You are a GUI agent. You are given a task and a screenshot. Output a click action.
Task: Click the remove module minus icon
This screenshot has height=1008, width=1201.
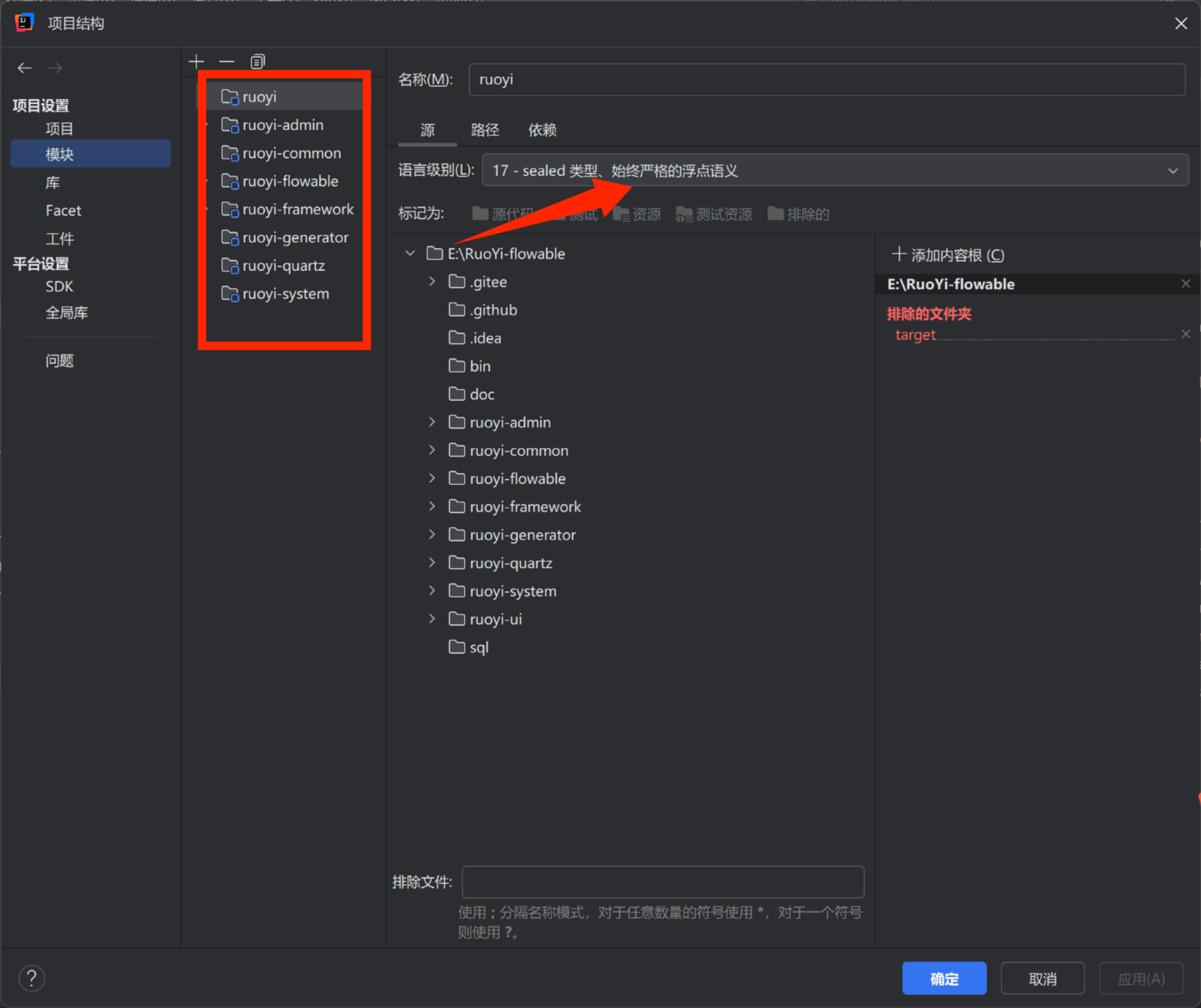227,61
